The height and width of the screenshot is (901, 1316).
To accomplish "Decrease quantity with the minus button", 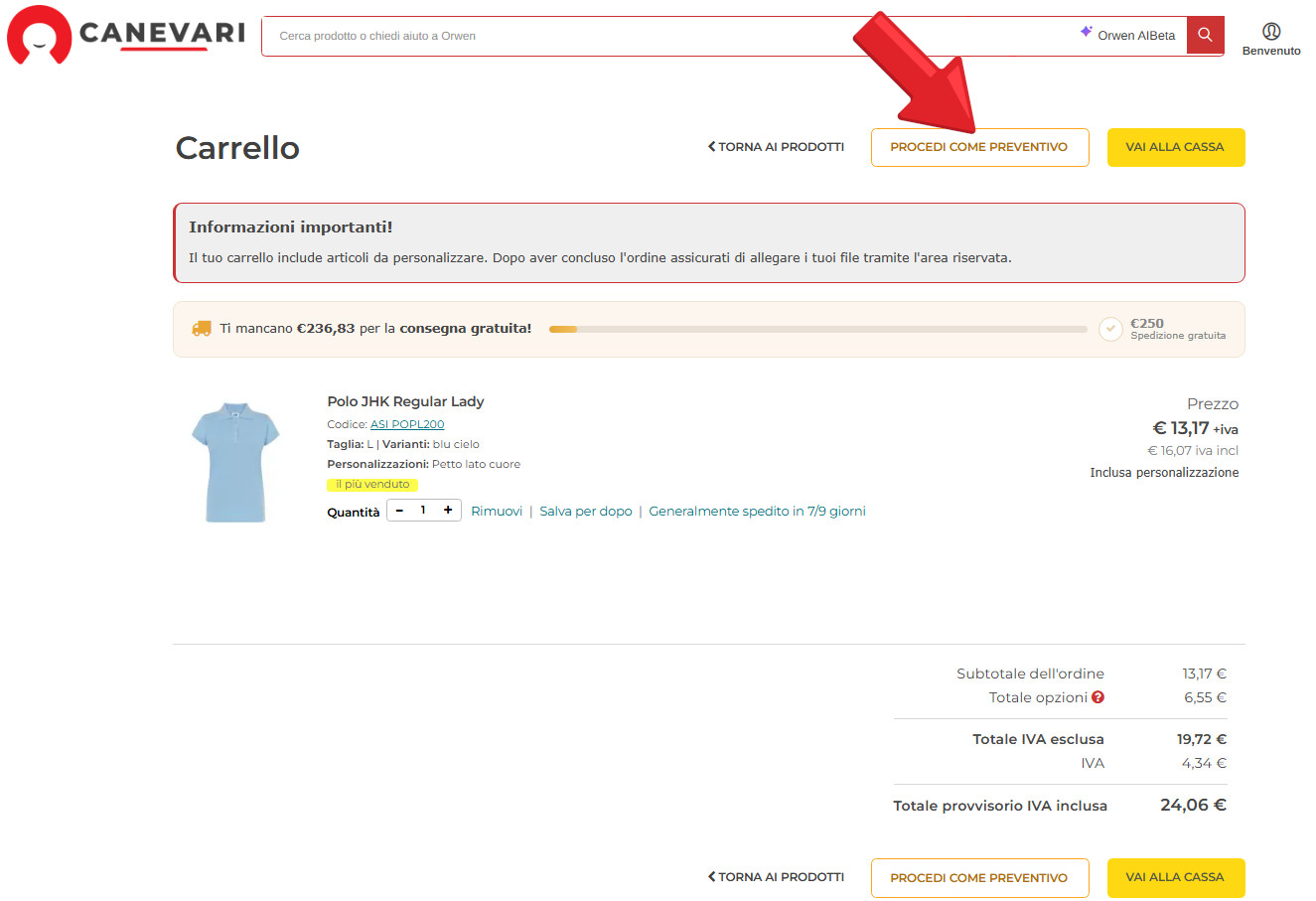I will [399, 511].
